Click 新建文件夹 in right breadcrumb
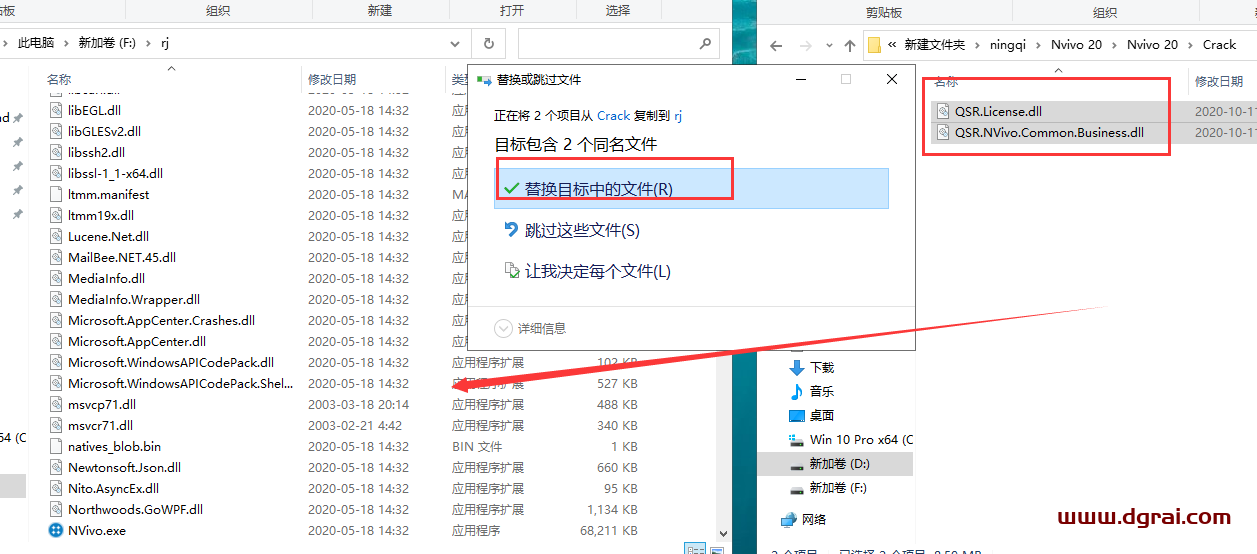 (935, 44)
